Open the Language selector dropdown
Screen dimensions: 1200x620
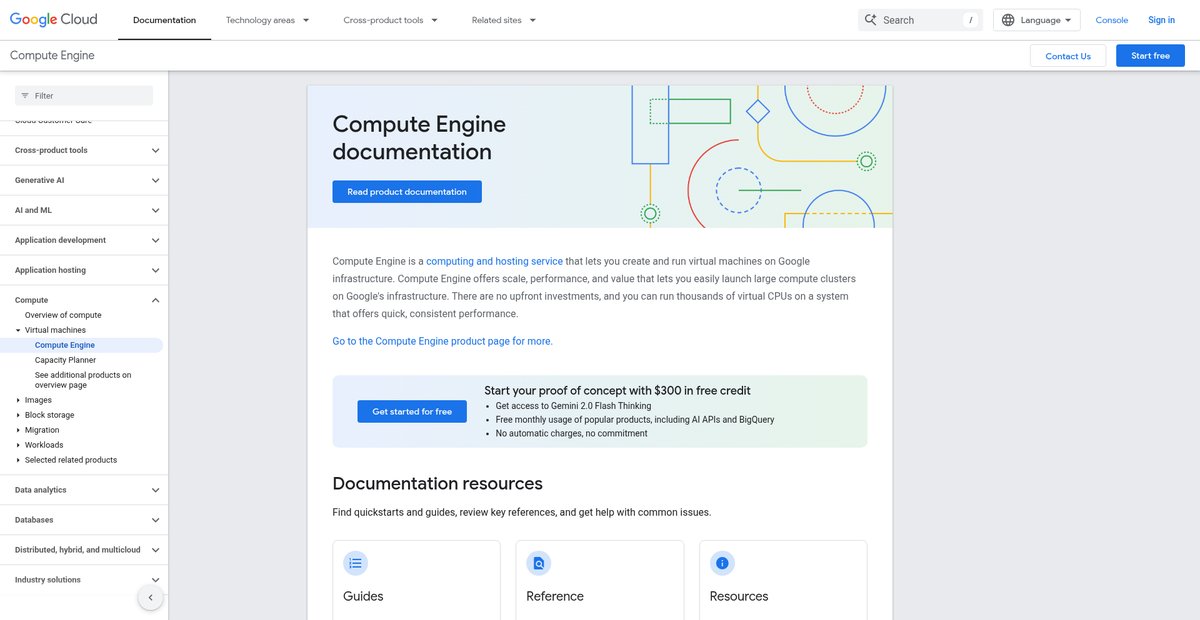[1037, 20]
